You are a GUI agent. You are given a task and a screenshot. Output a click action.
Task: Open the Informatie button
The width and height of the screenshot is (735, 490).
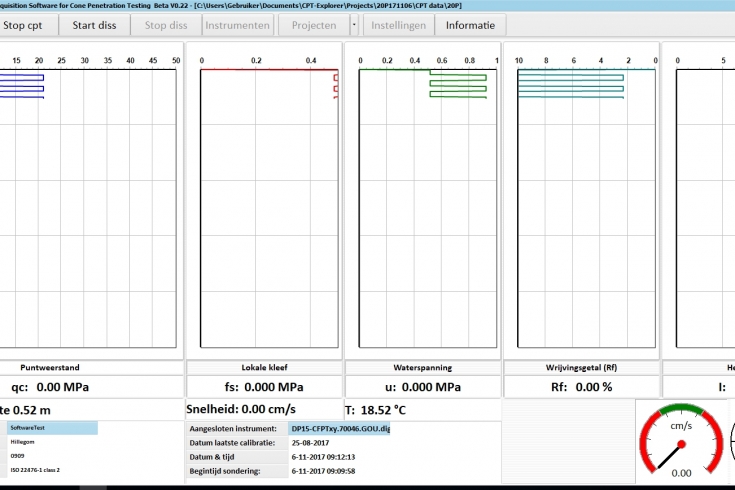click(x=471, y=25)
